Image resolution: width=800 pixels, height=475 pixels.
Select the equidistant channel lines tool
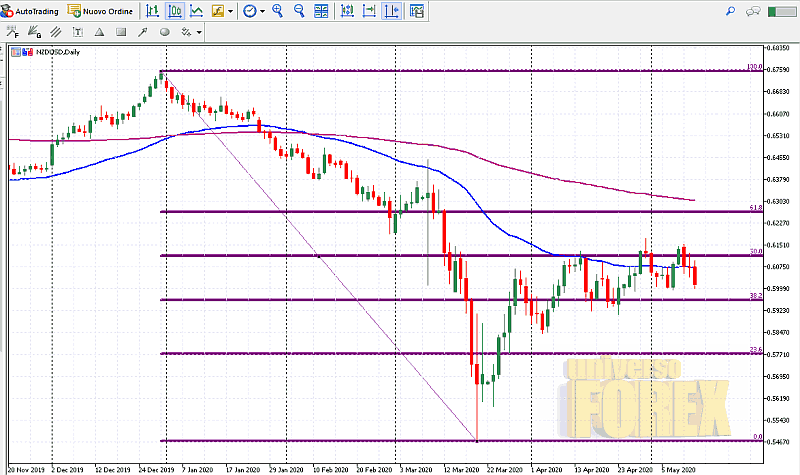[x=56, y=32]
